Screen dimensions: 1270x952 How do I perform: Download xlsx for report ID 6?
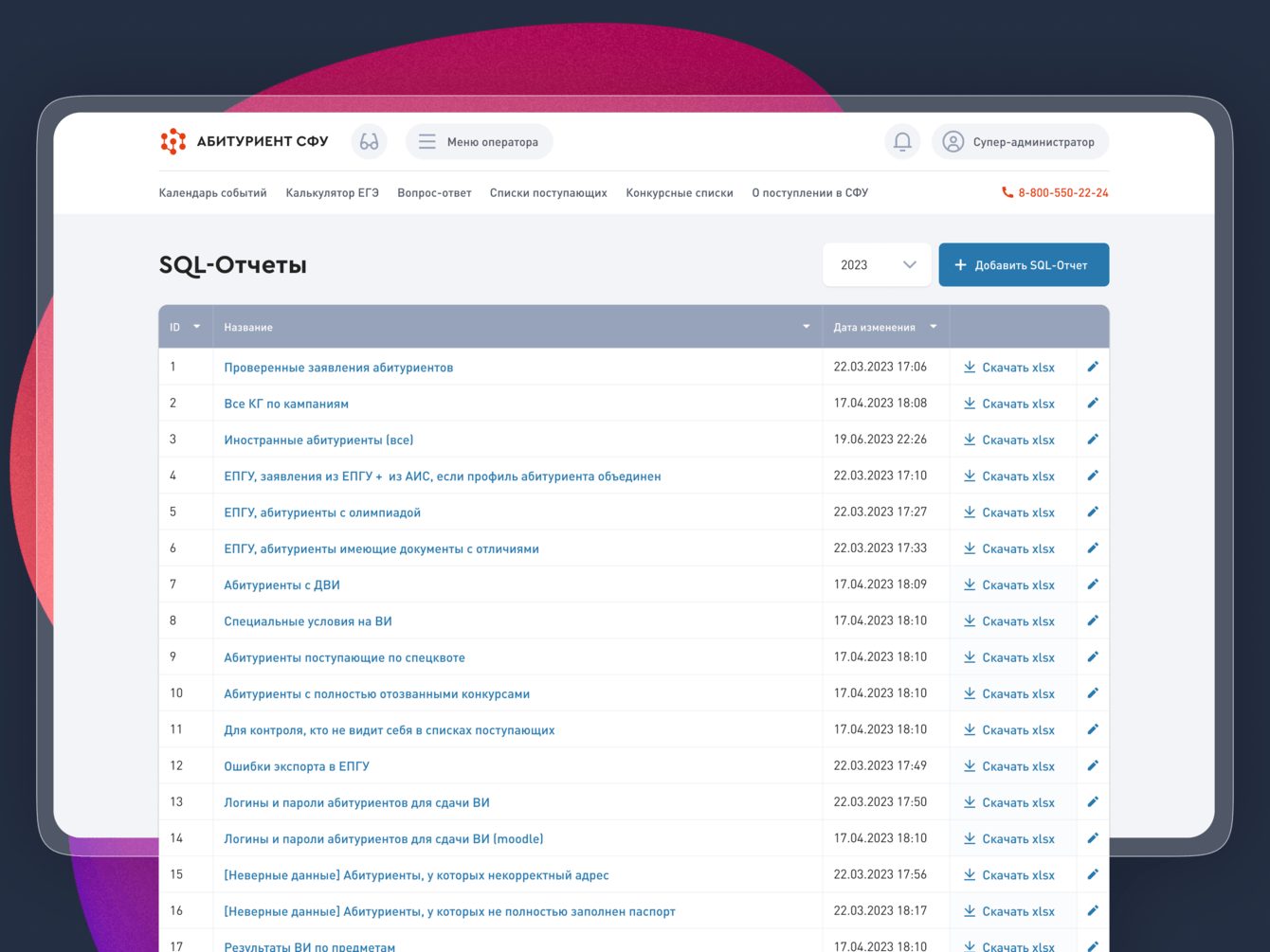click(x=1009, y=548)
